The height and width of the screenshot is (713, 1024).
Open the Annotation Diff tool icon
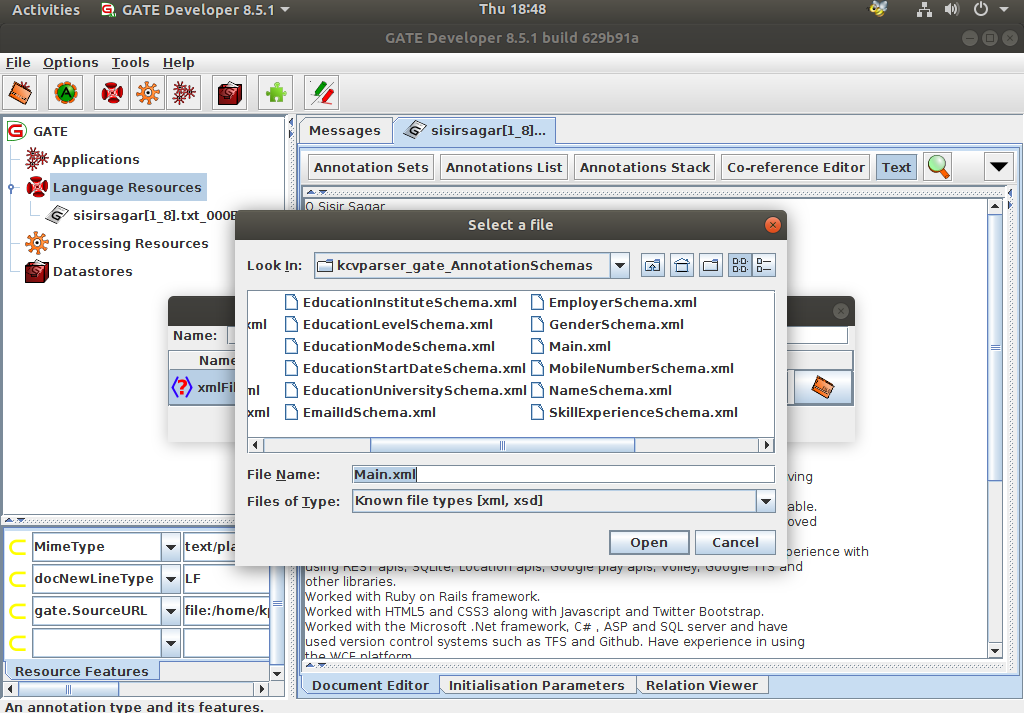320,92
